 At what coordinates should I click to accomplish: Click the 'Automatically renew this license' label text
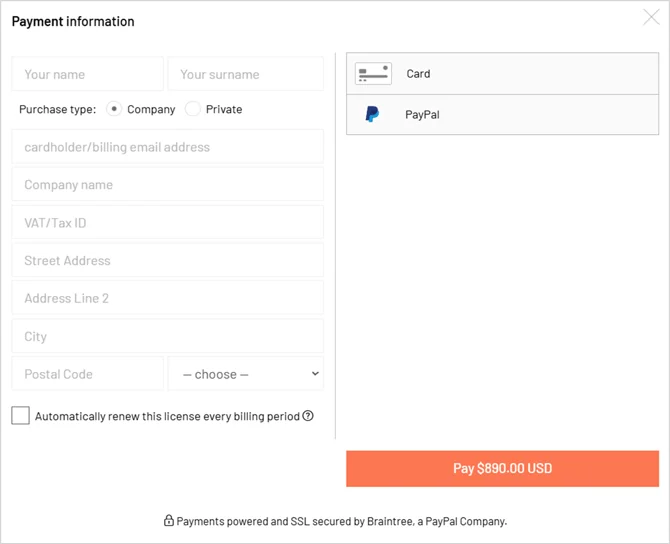pos(168,416)
